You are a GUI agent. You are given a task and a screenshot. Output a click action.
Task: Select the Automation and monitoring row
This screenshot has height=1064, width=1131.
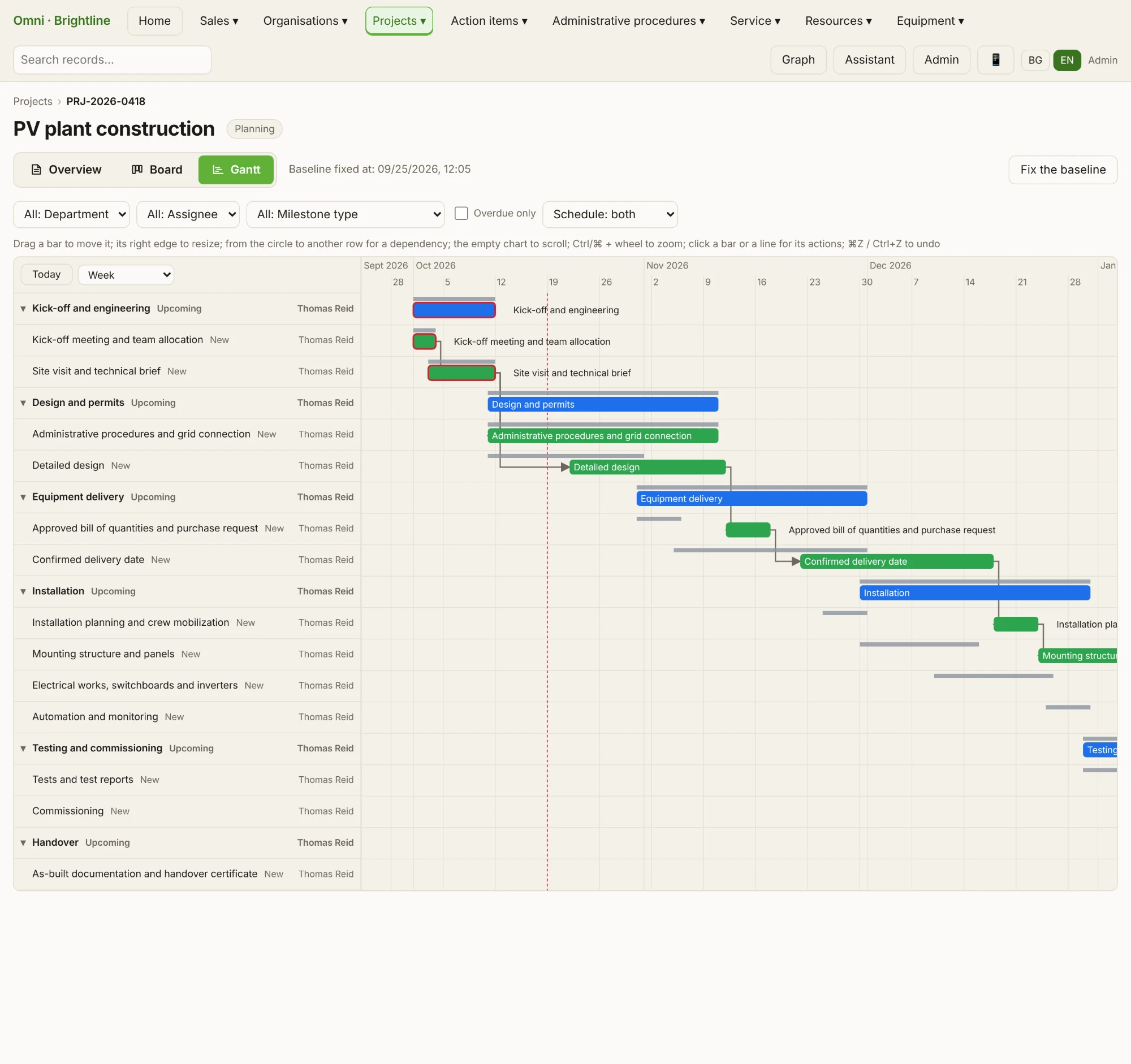pos(187,717)
